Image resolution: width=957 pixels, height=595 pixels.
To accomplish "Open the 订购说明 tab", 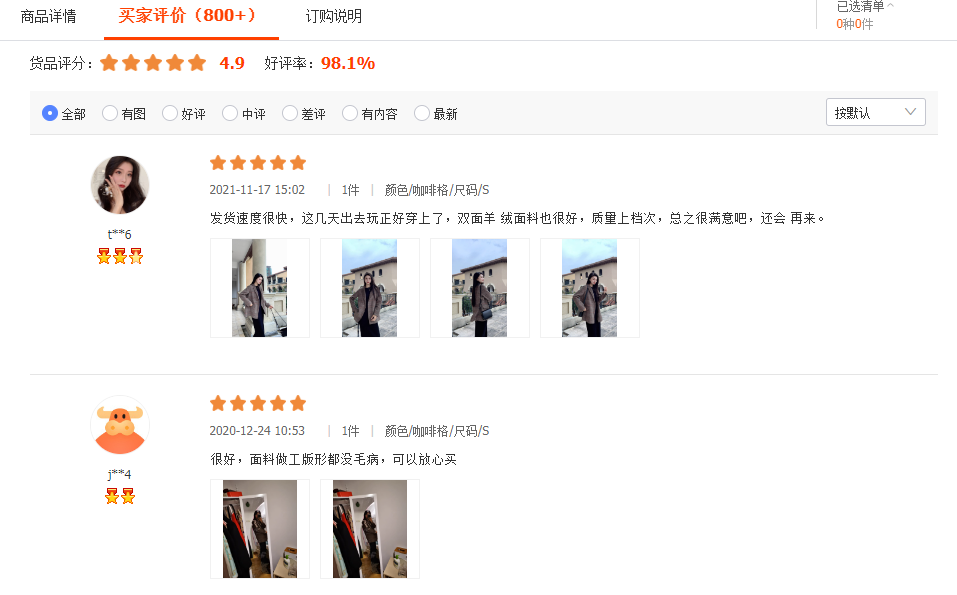I will click(335, 17).
